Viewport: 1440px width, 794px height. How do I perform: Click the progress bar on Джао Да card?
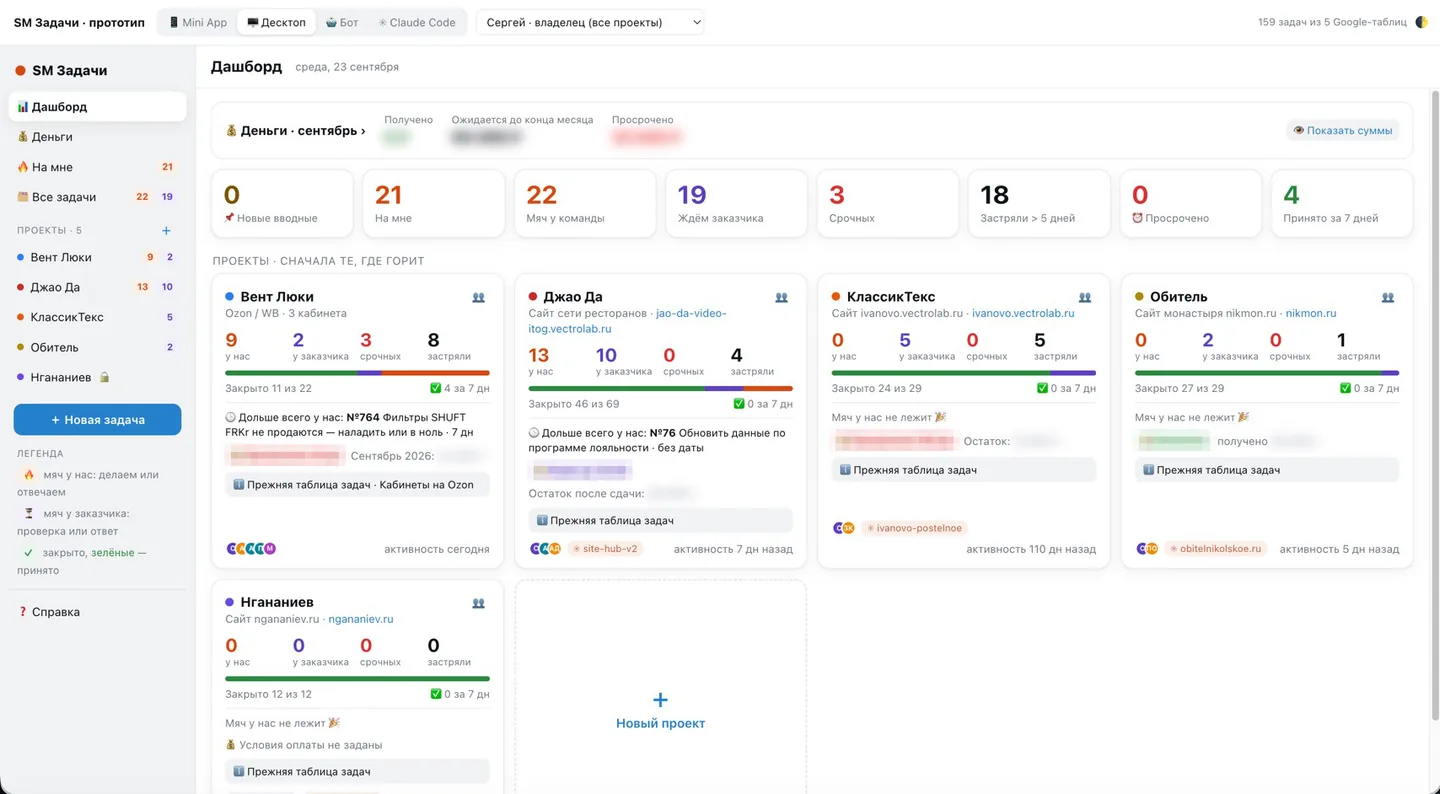coord(660,388)
